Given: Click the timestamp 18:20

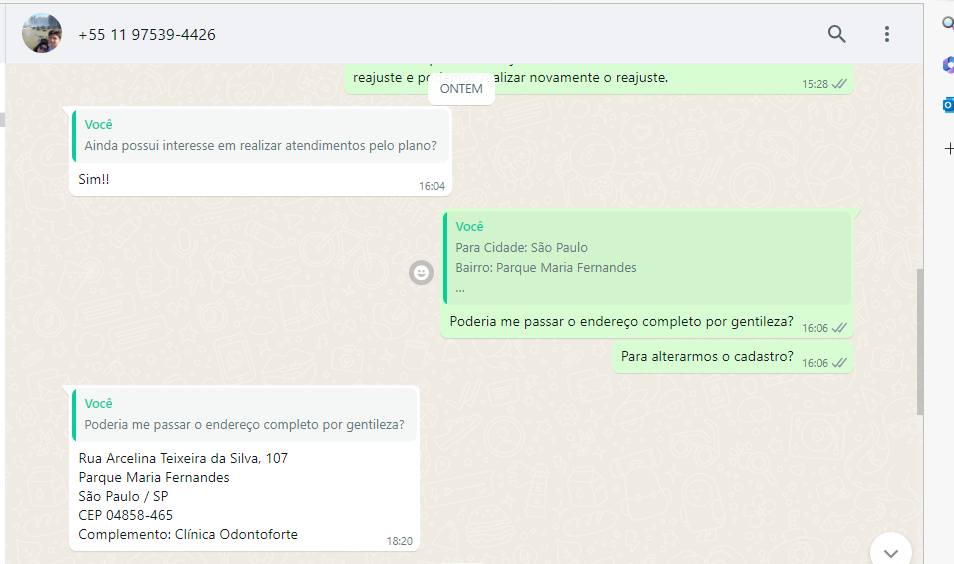Looking at the screenshot, I should [400, 541].
